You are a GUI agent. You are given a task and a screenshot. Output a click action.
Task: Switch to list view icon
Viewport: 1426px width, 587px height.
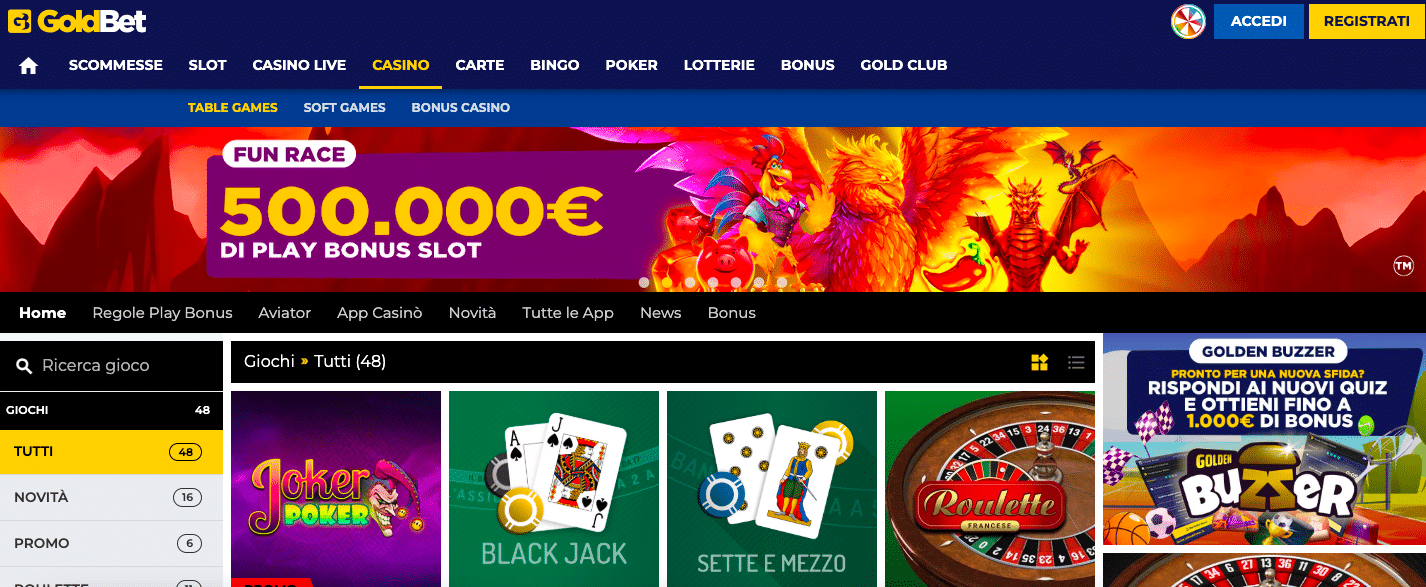pos(1076,363)
